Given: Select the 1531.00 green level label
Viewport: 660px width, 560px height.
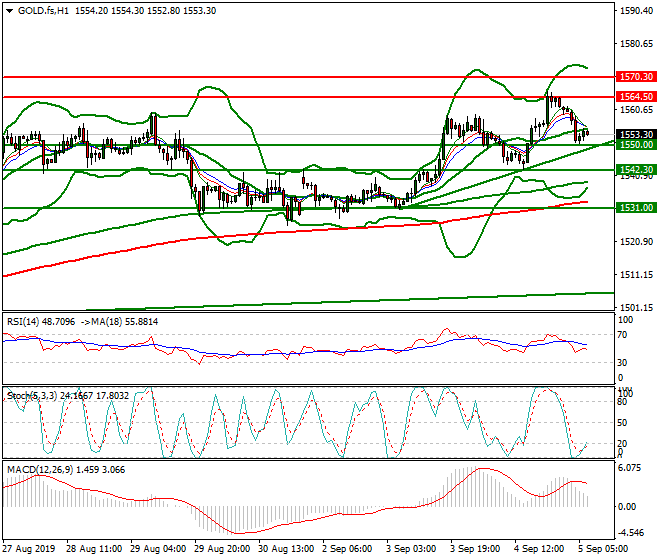Looking at the screenshot, I should 636,208.
